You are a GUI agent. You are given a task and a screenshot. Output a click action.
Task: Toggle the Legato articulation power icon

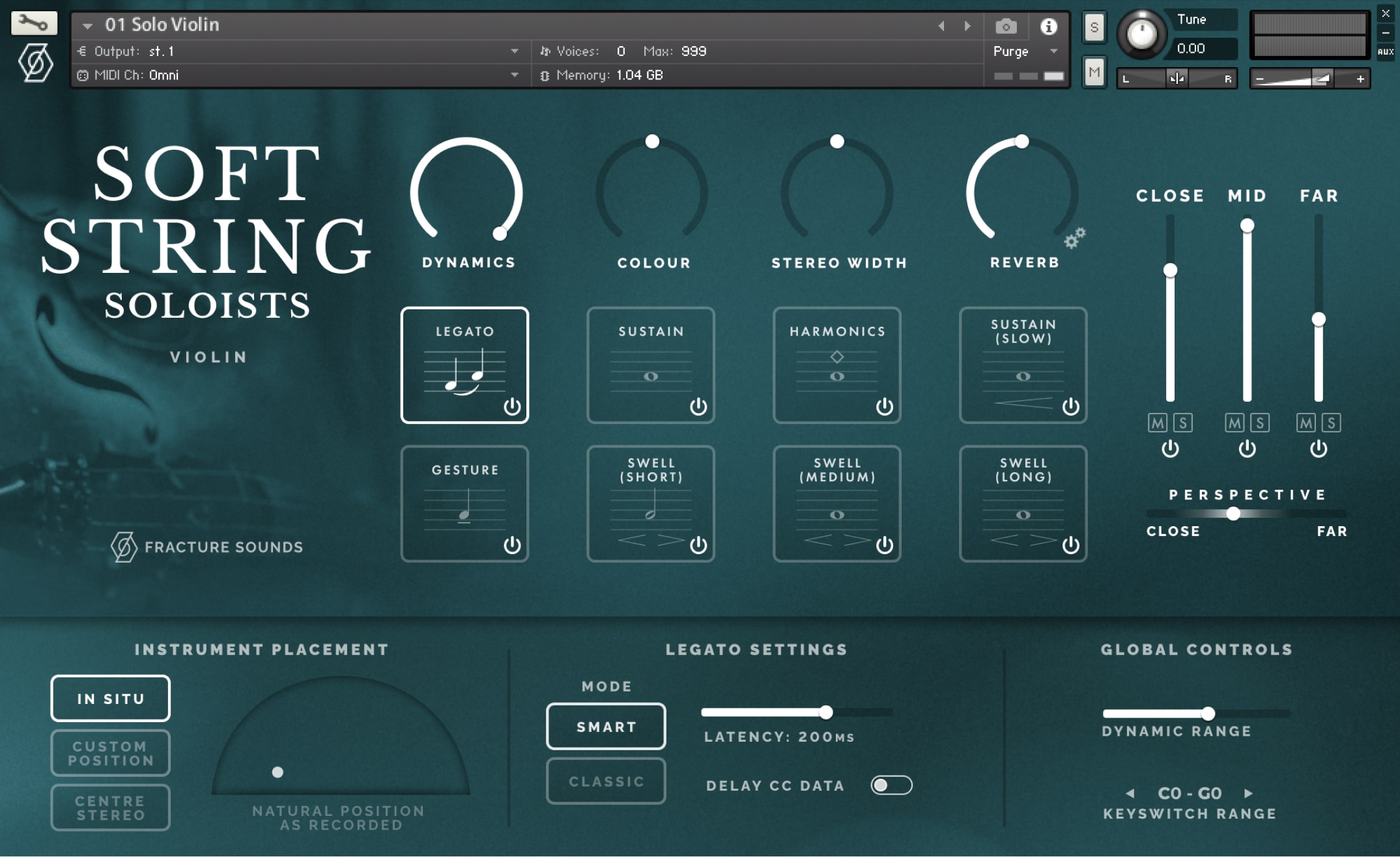point(512,406)
